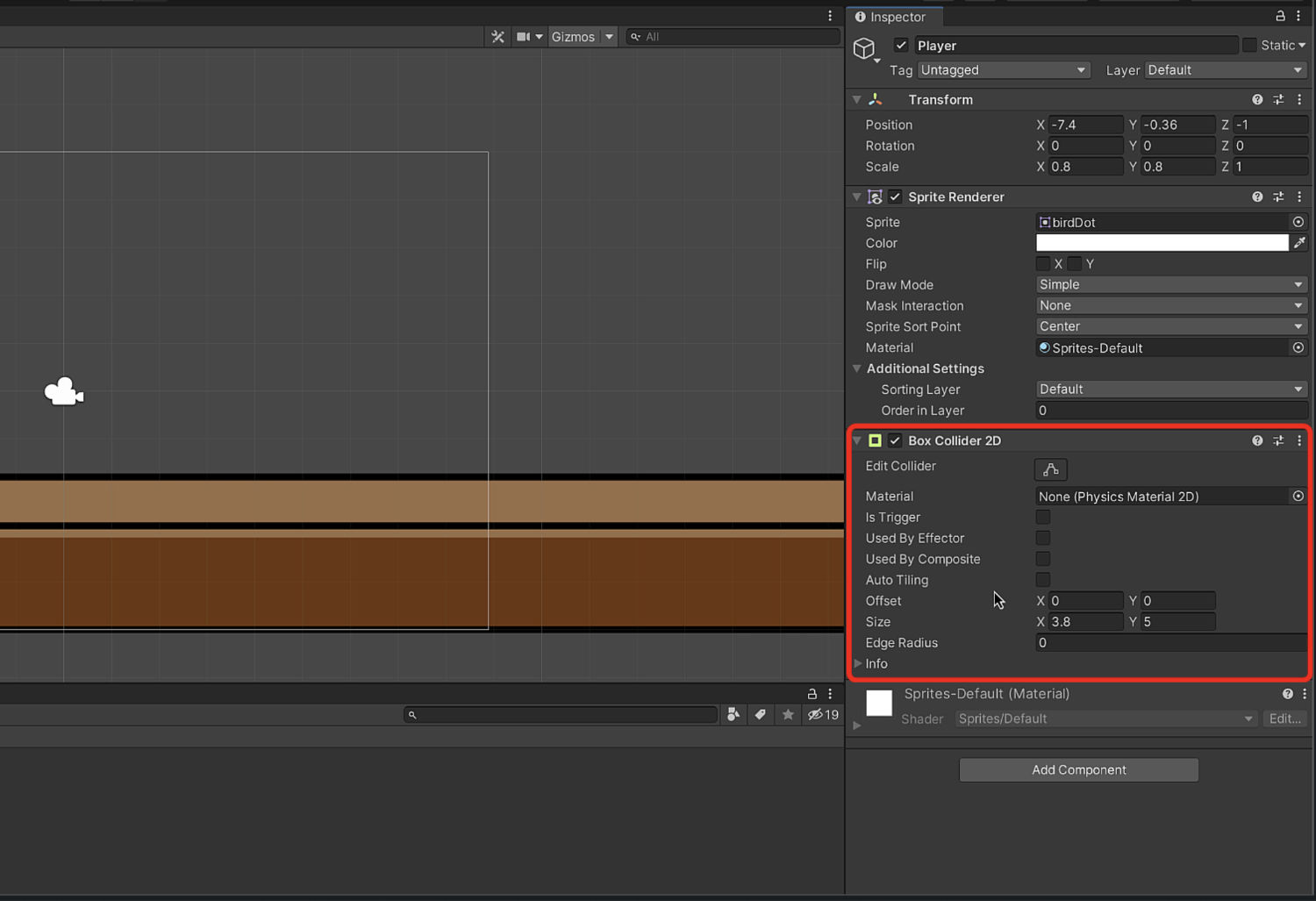Viewport: 1316px width, 901px height.
Task: Enable Used By Effector checkbox
Action: (1043, 538)
